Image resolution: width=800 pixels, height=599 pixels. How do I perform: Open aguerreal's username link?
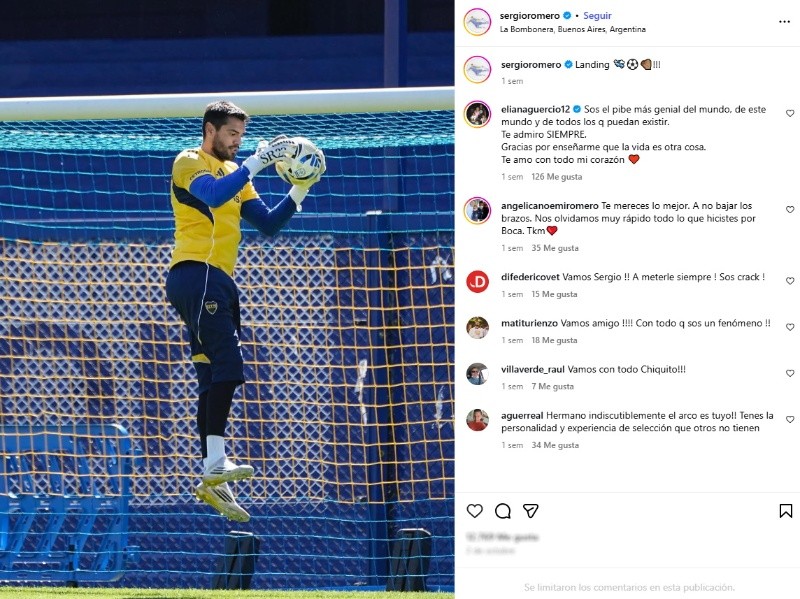tap(522, 416)
